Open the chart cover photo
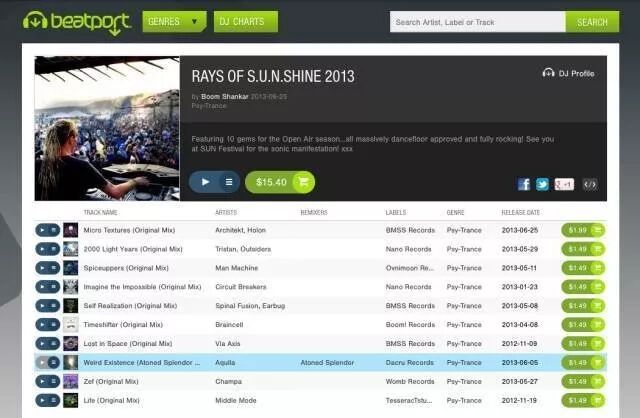Screen dimensions: 640x418 [107, 128]
